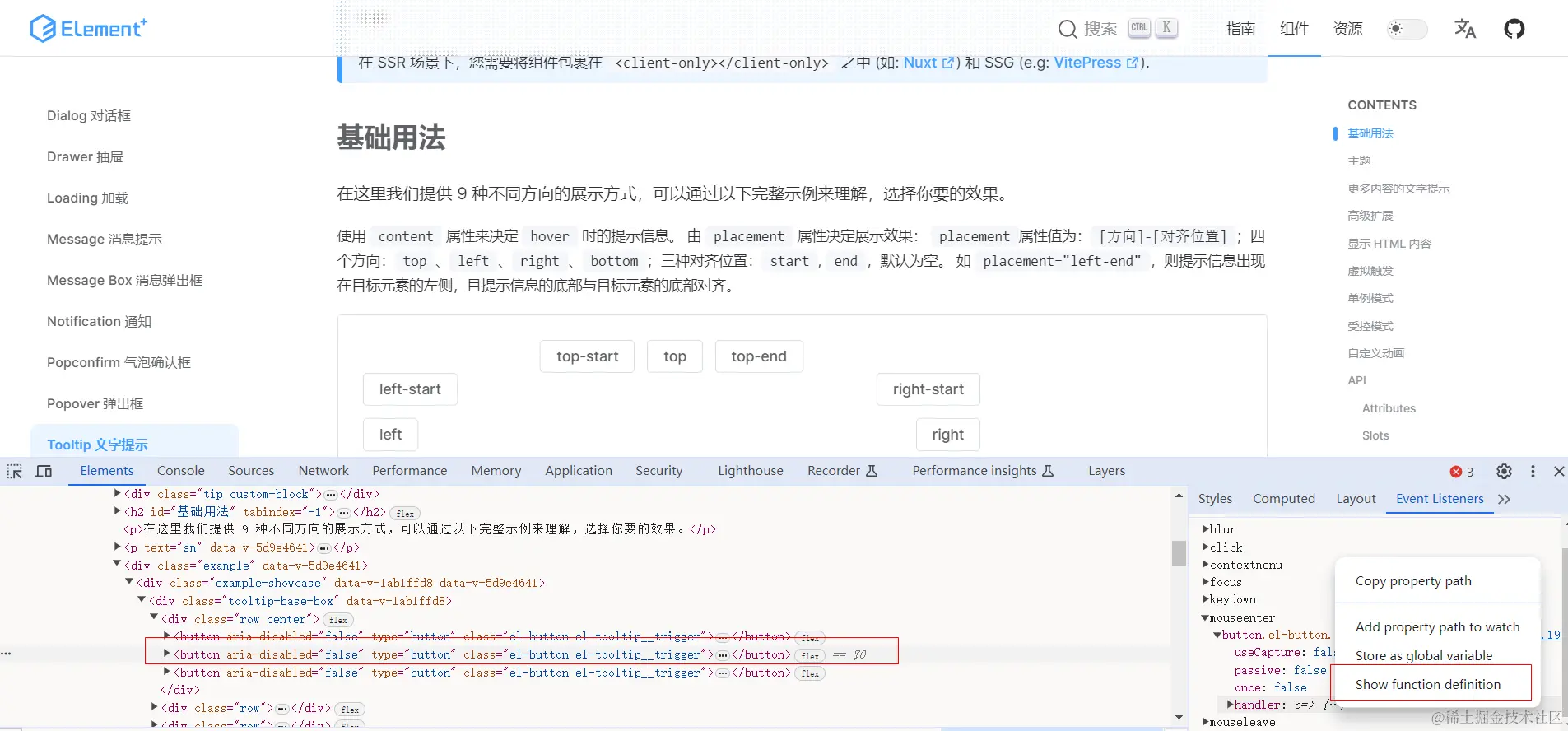Click the right tooltip button
Image resolution: width=1568 pixels, height=731 pixels.
pyautogui.click(x=948, y=435)
